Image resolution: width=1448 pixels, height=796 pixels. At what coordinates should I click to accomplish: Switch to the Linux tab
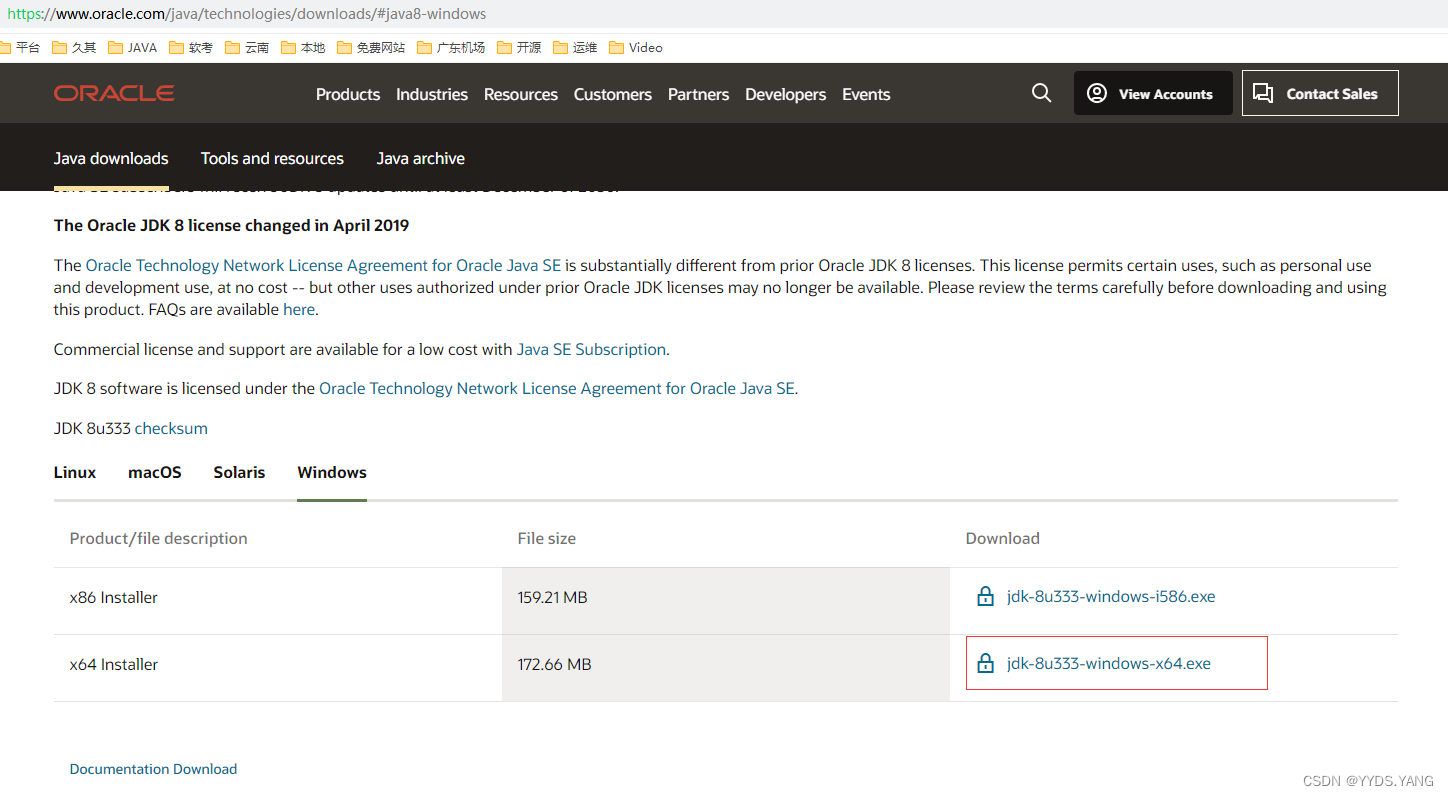click(75, 472)
